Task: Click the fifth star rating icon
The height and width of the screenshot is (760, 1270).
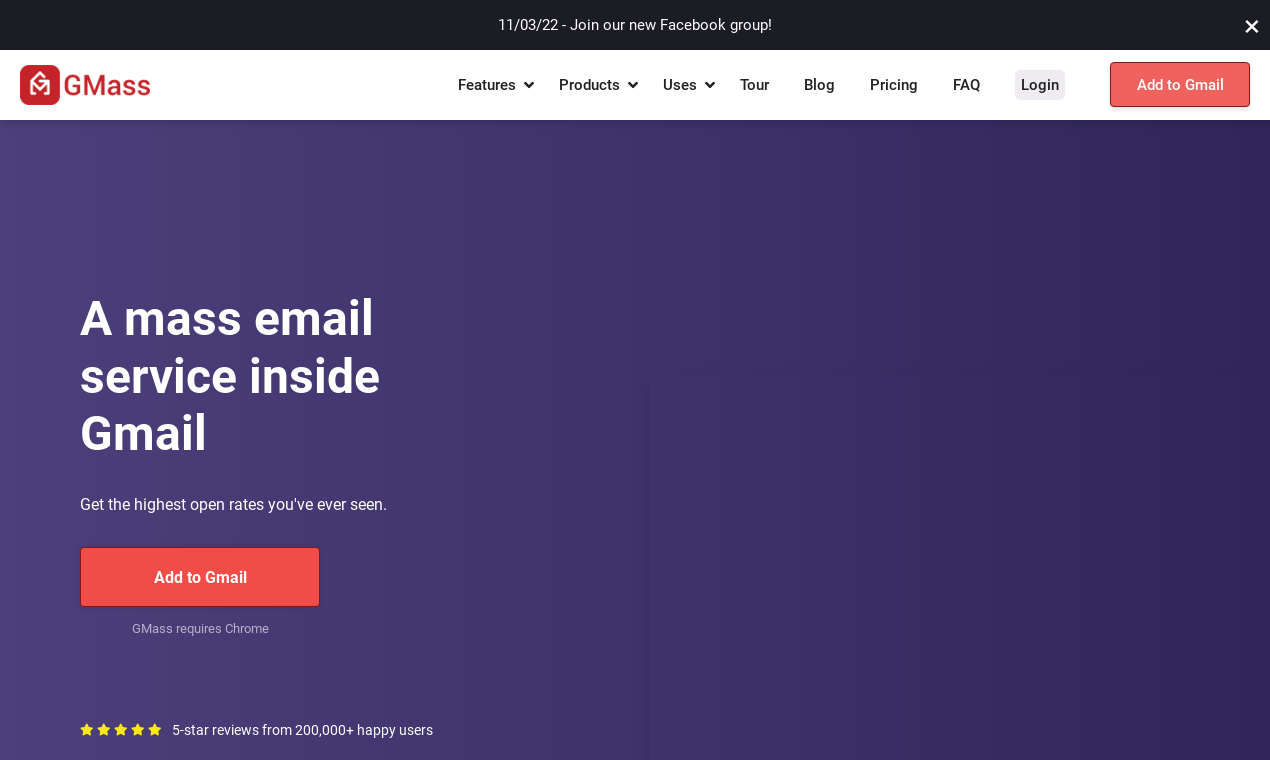Action: (155, 730)
